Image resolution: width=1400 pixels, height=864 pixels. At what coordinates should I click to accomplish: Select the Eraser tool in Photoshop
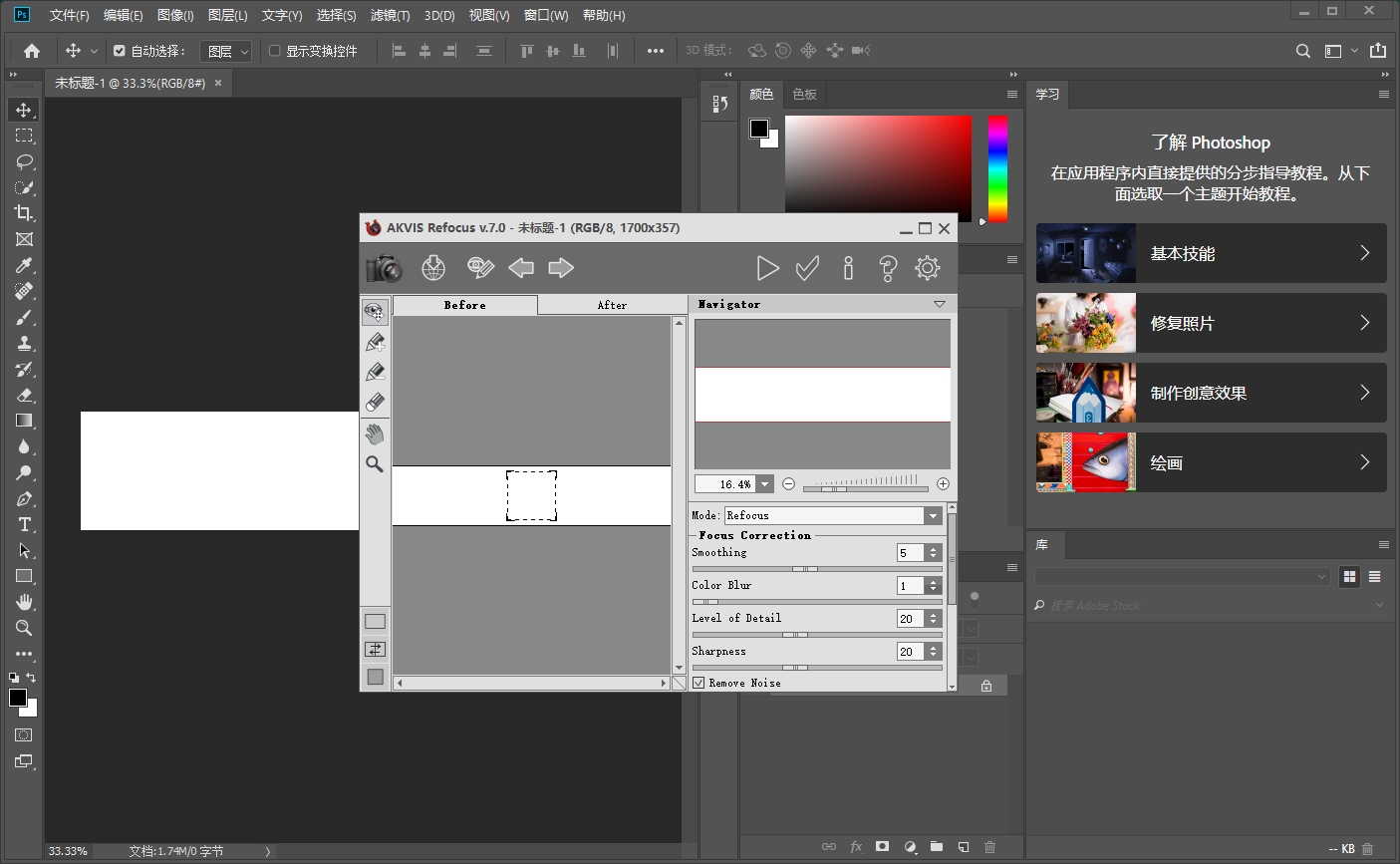(x=24, y=395)
